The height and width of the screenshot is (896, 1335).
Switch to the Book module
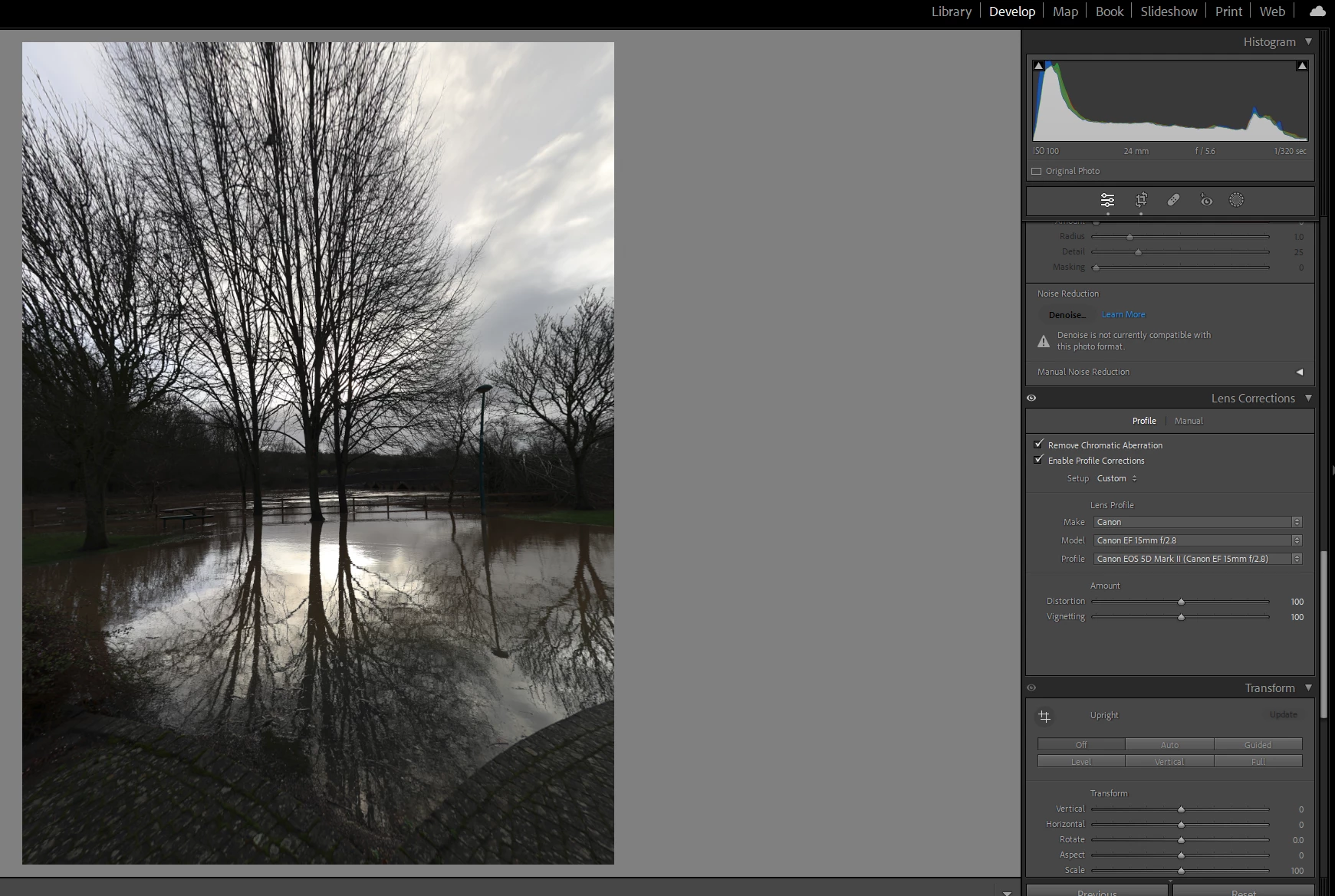tap(1110, 11)
